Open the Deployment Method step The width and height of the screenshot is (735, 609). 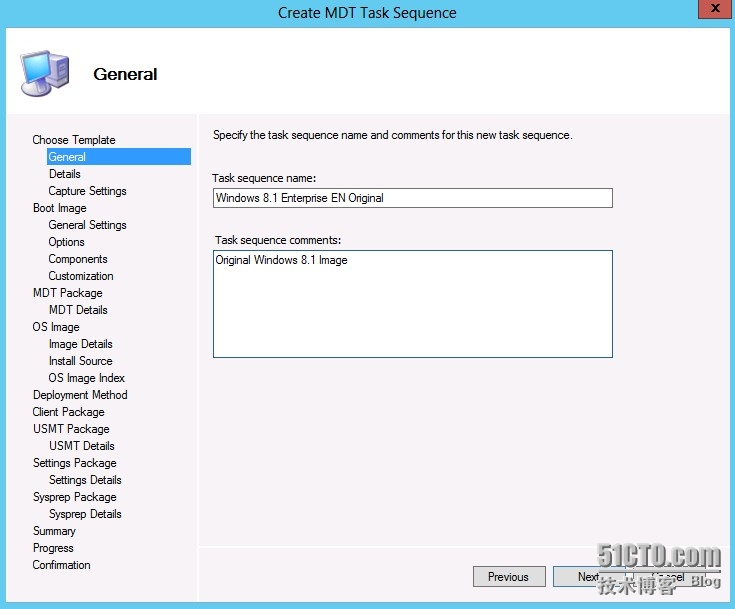click(80, 395)
